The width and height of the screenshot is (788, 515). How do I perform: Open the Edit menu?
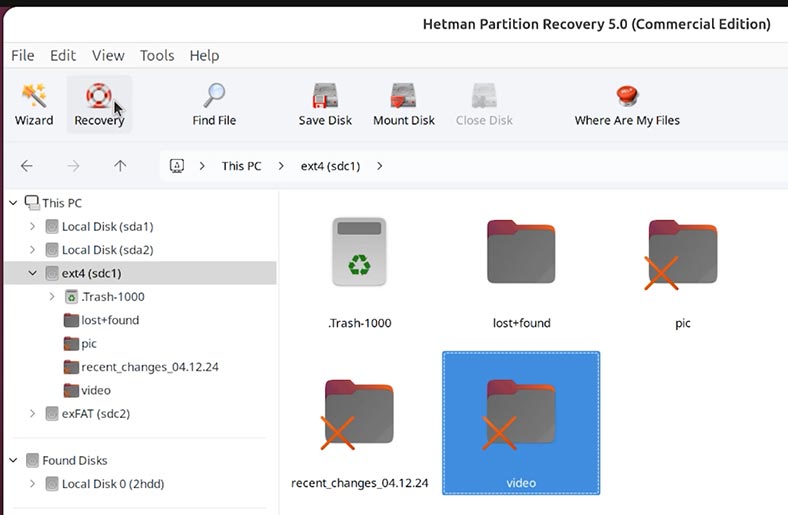(63, 55)
